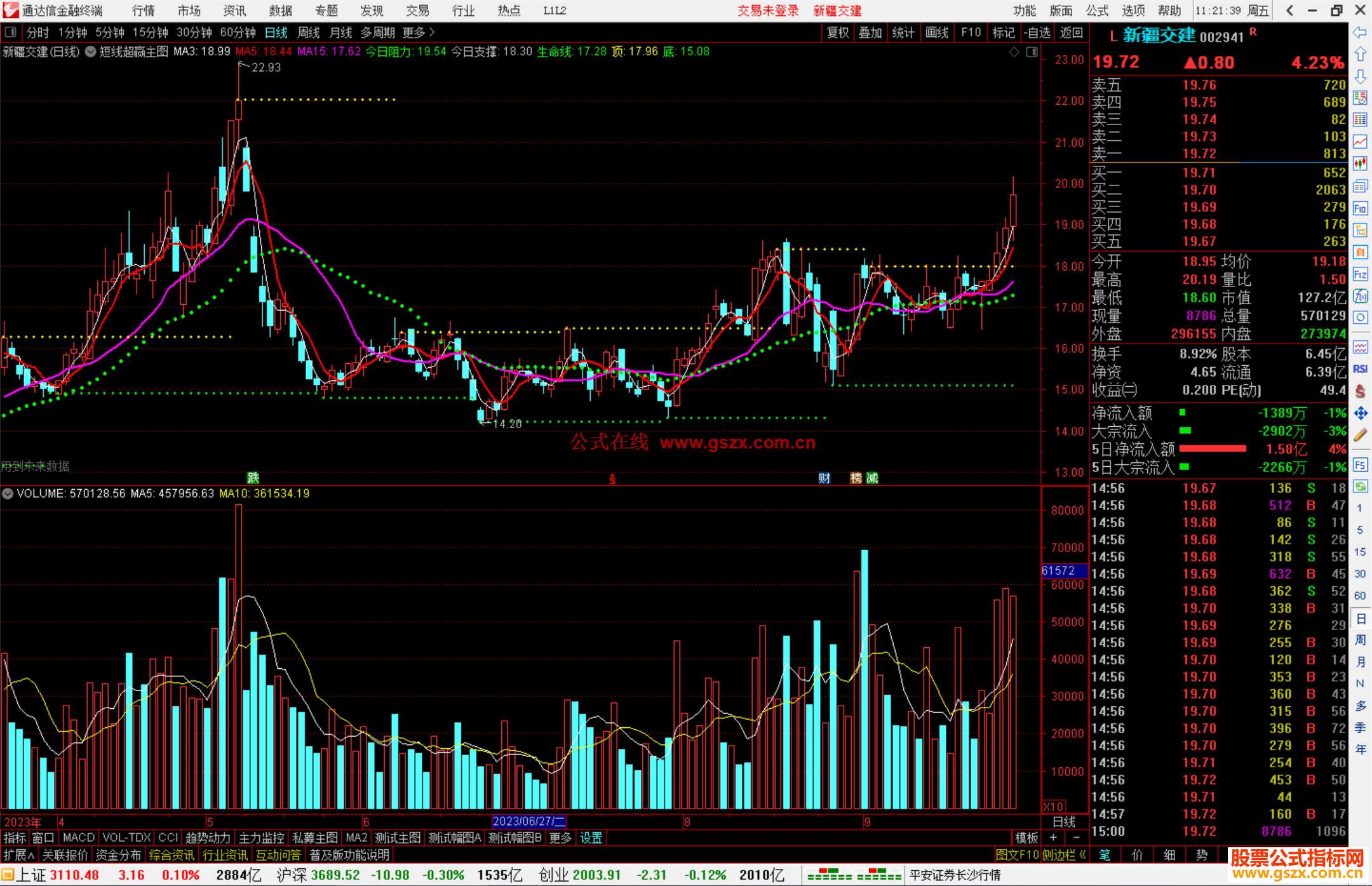Click the pencil drawing tool icon
This screenshot has height=886, width=1372.
click(x=1360, y=436)
